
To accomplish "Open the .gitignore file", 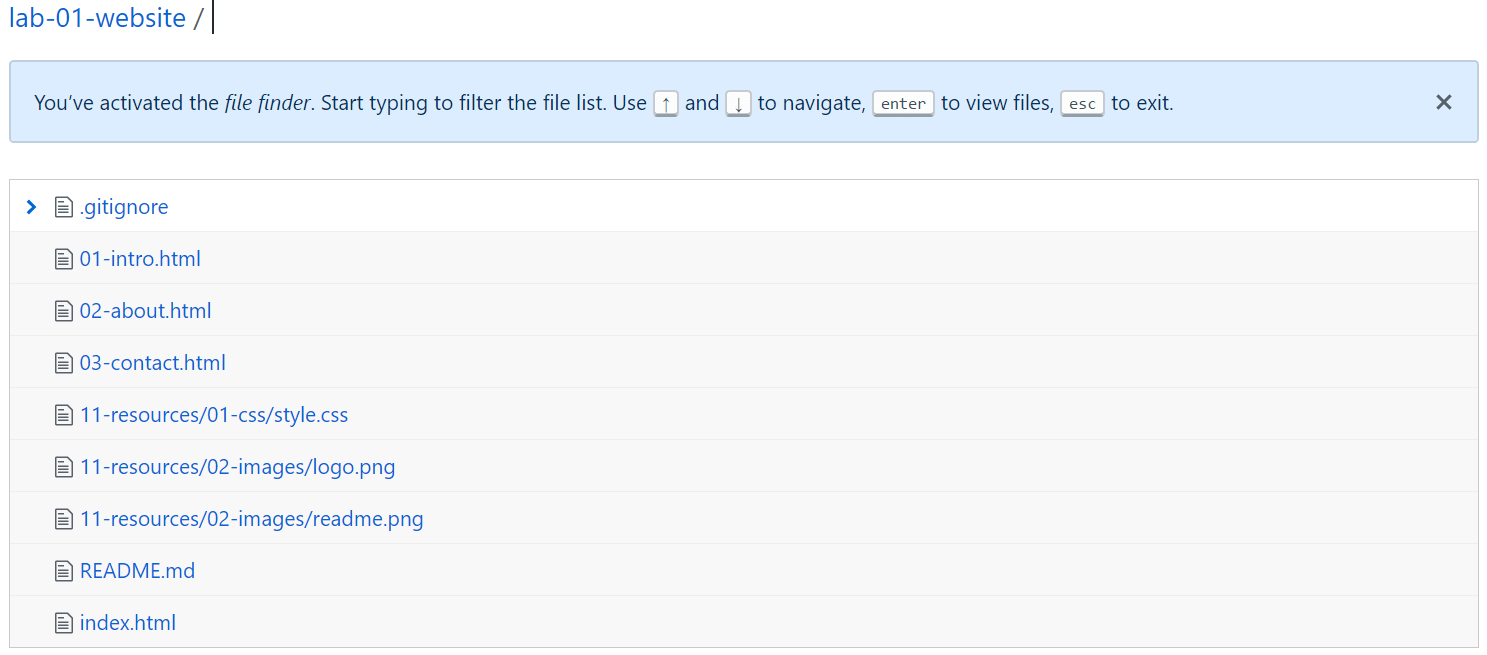I will point(124,207).
